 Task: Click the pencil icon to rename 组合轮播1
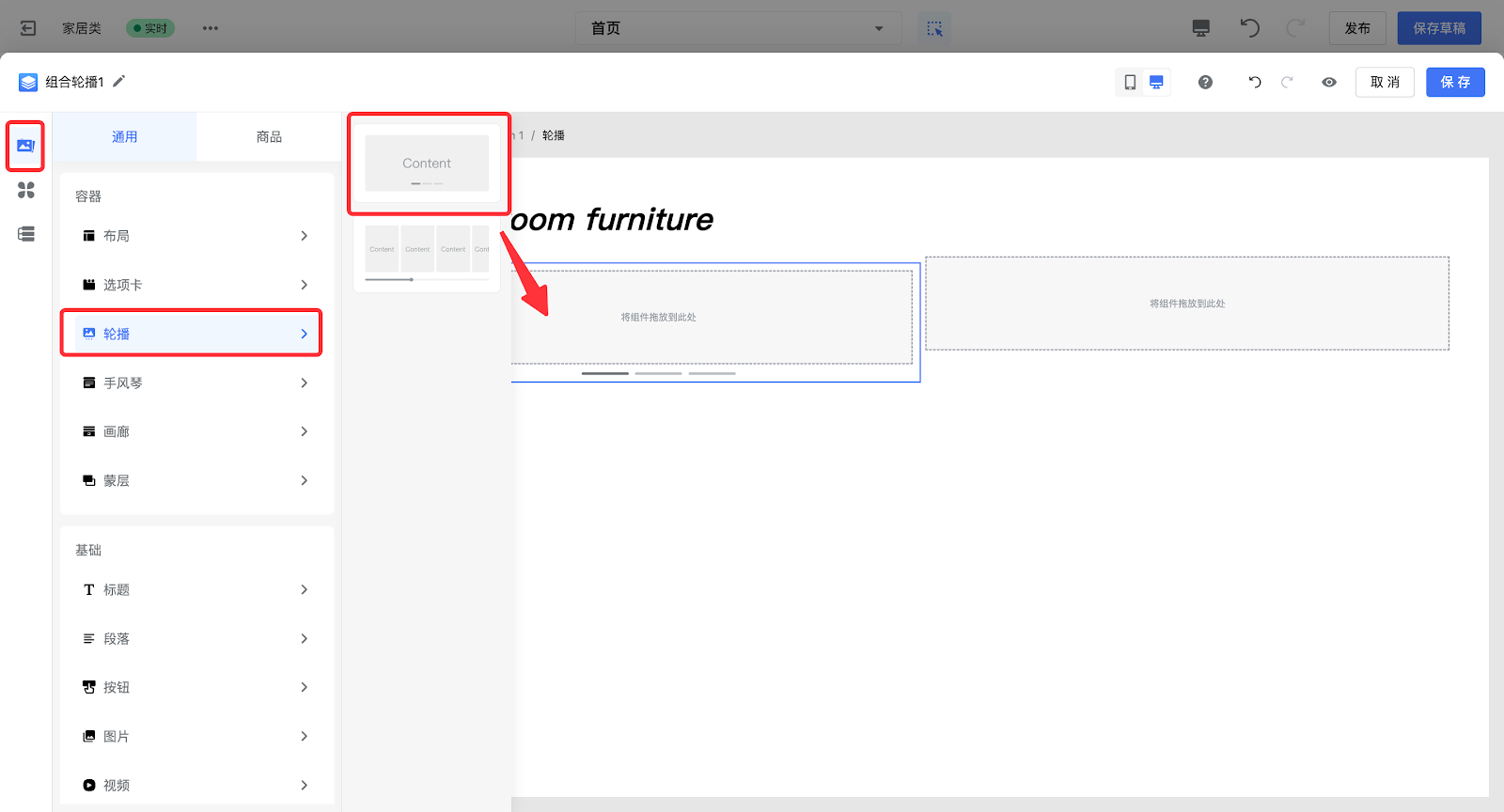[x=119, y=82]
